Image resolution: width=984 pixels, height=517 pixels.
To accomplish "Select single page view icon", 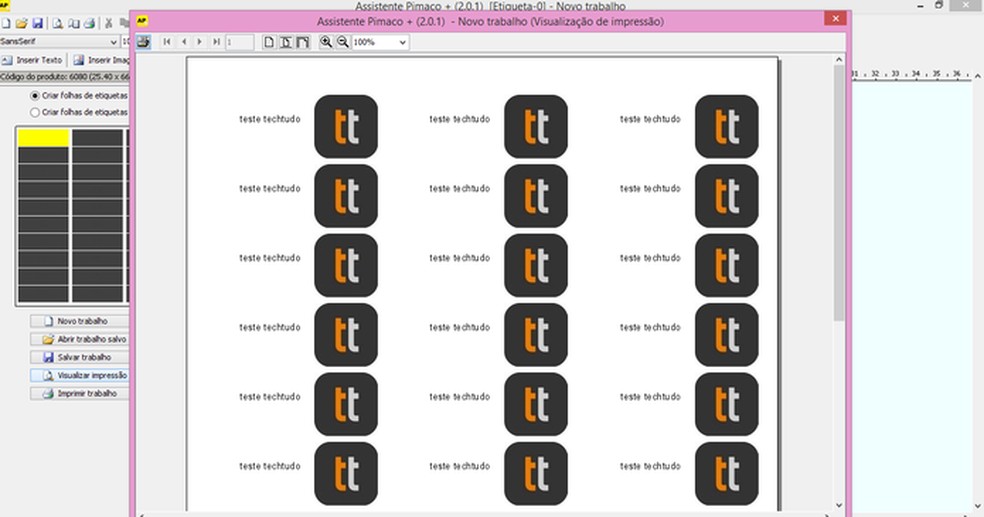I will (x=268, y=42).
